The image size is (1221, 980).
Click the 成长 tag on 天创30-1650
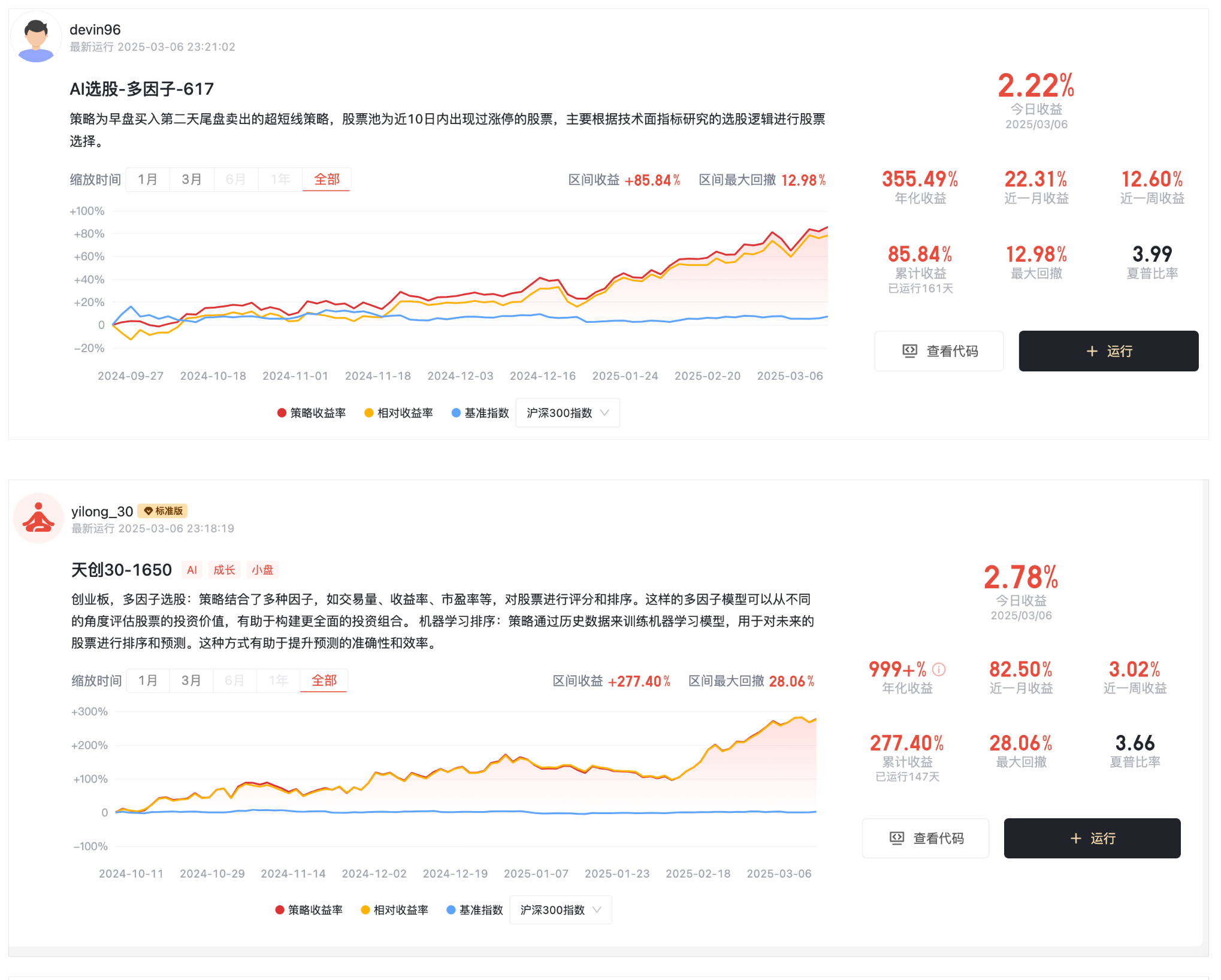pos(224,570)
